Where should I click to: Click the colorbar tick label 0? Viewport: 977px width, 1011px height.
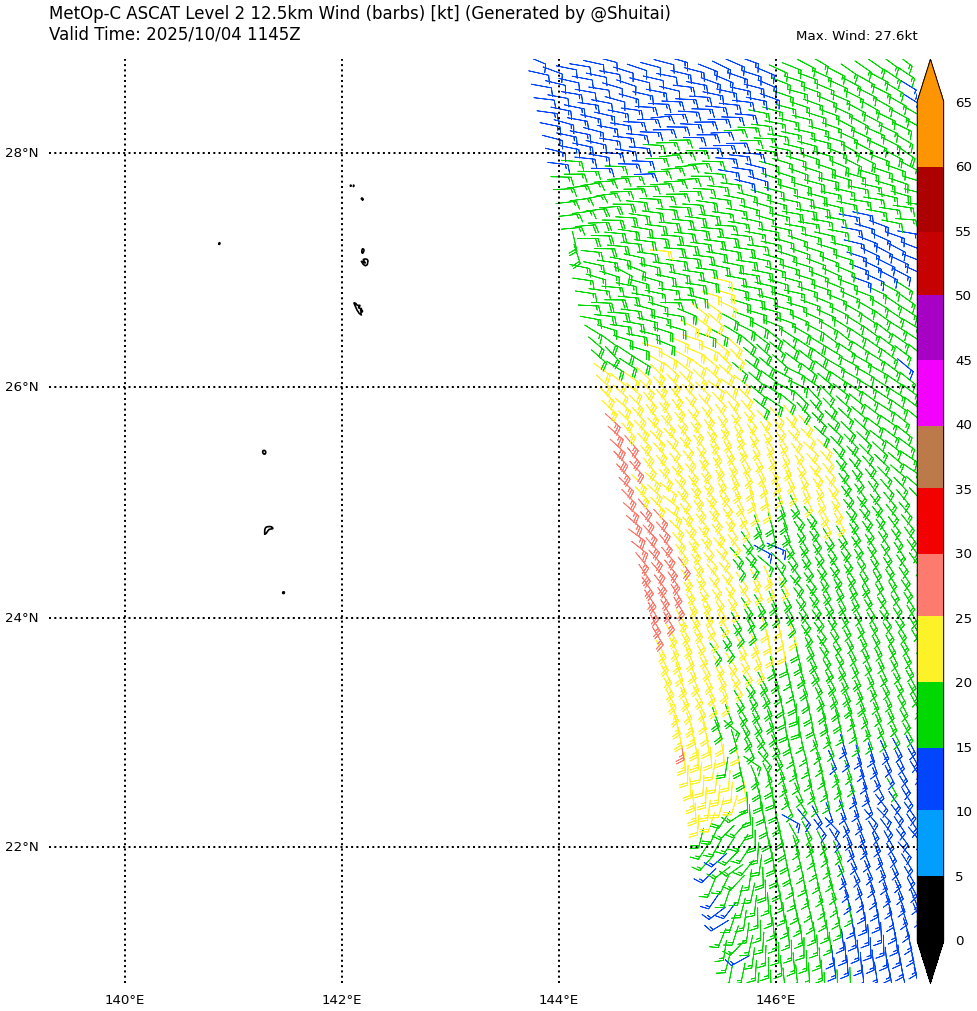tap(960, 941)
